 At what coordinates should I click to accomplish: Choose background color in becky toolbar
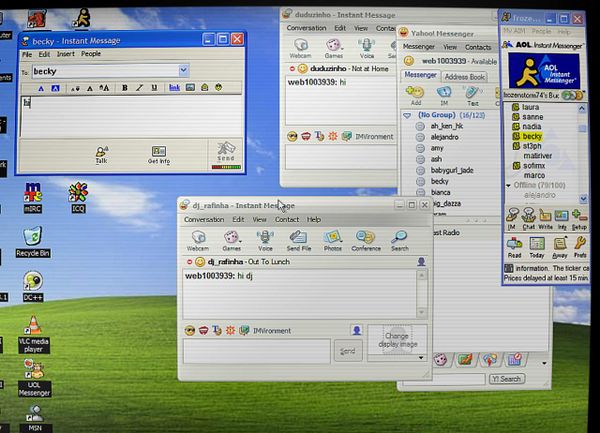point(55,88)
